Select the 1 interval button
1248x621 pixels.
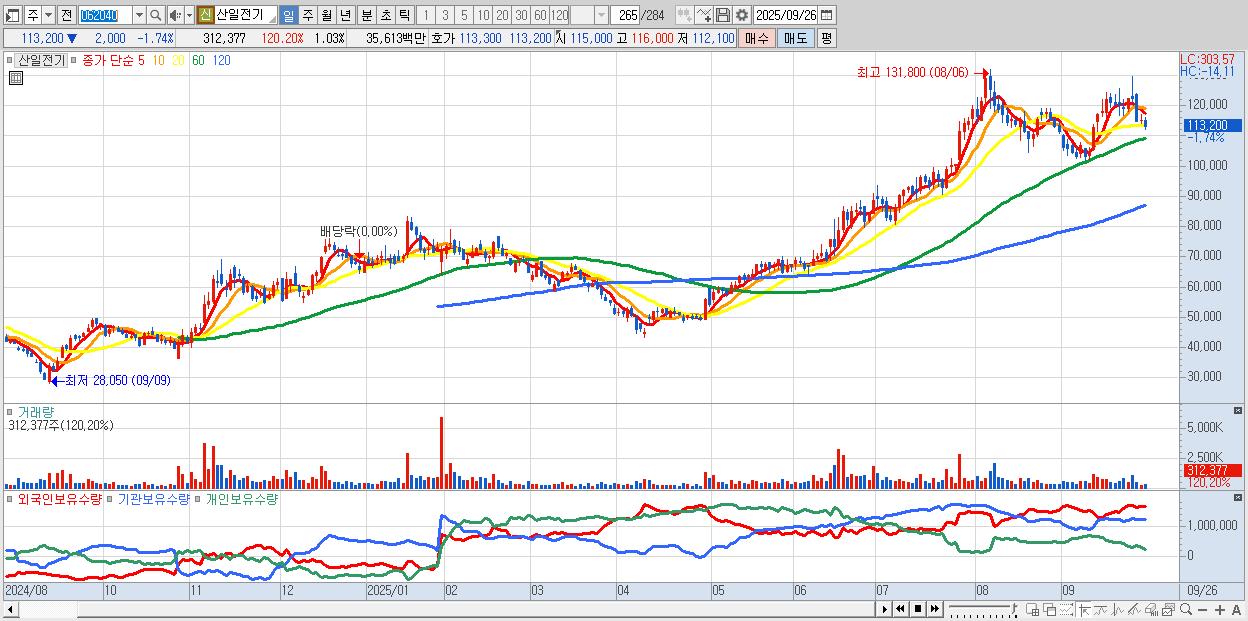pos(426,15)
